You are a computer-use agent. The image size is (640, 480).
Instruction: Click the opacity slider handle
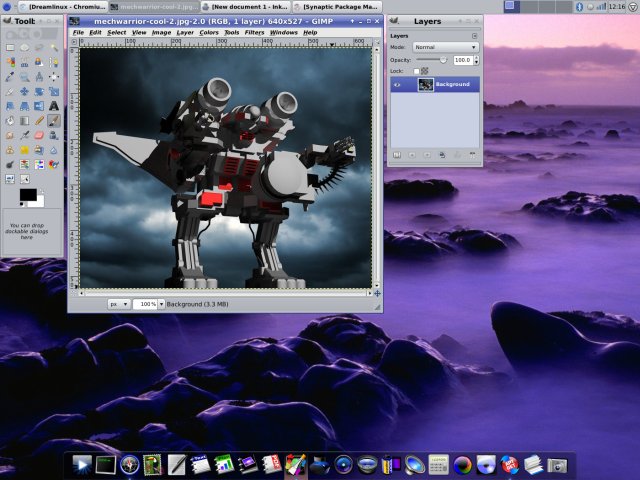[443, 60]
